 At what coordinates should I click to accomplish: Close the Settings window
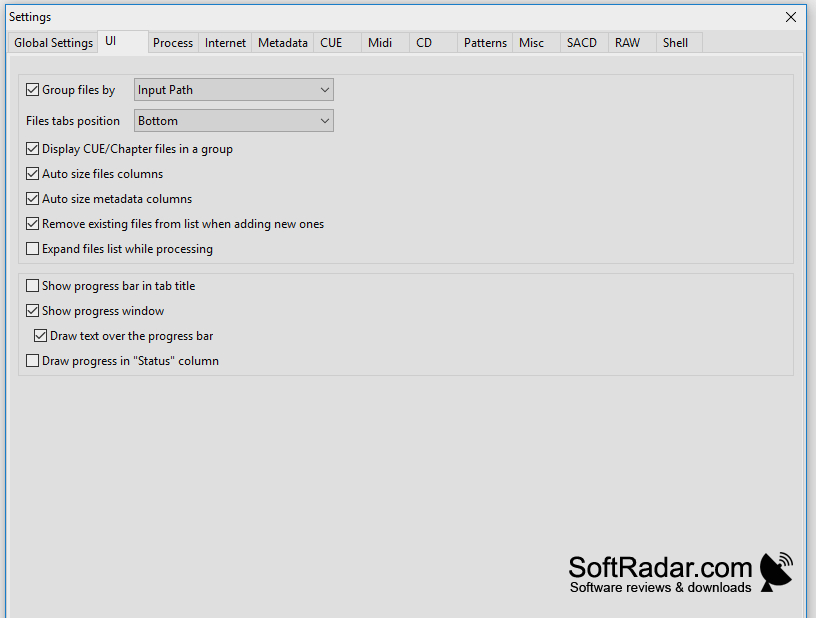click(x=790, y=17)
